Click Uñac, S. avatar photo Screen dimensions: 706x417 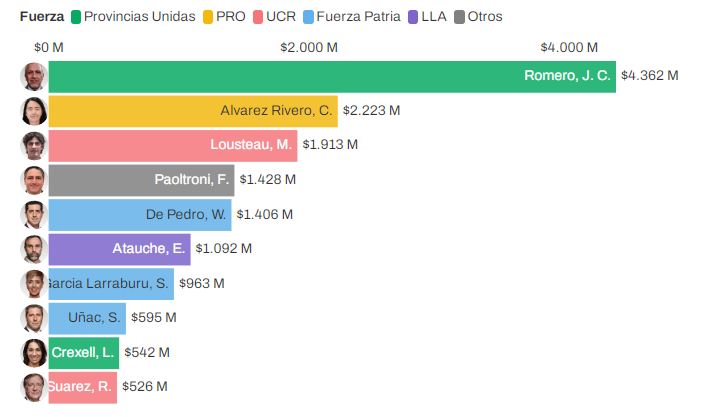34,318
